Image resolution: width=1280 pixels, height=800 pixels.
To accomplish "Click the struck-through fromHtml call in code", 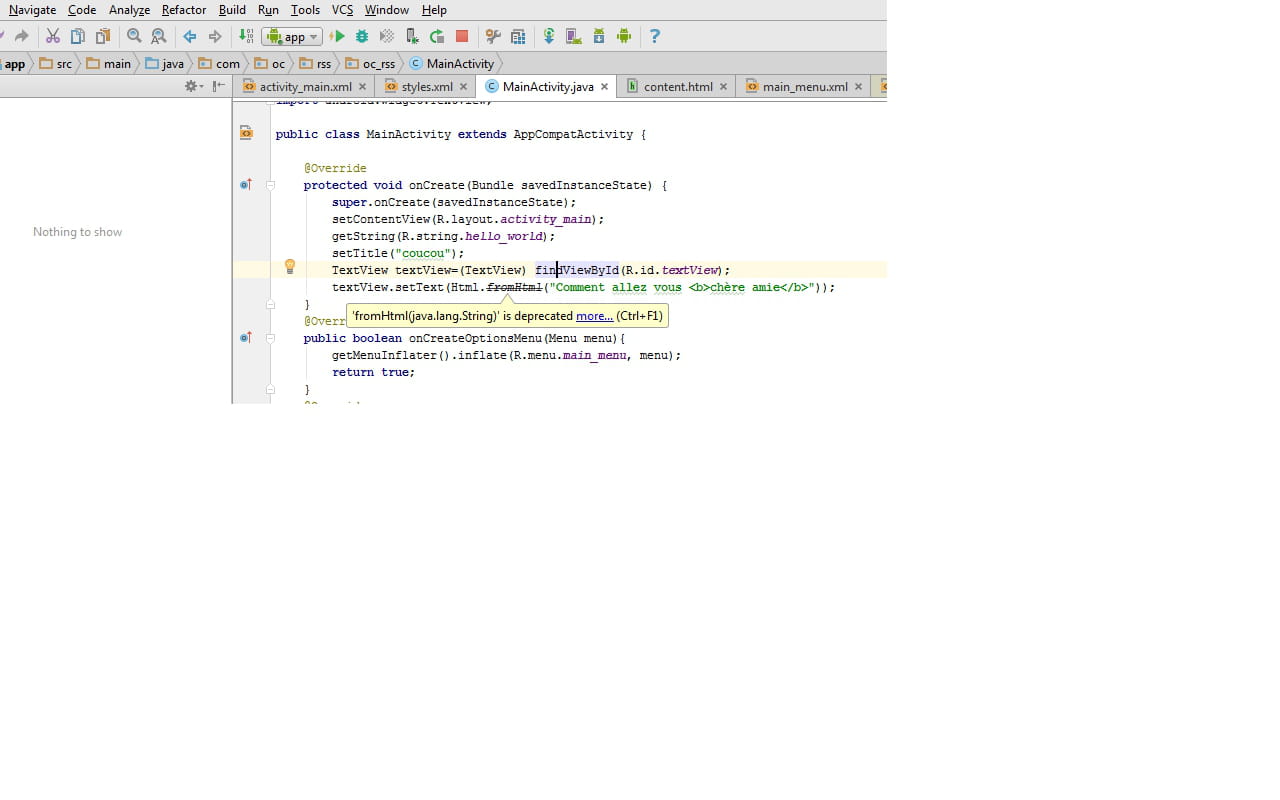I will tap(514, 287).
